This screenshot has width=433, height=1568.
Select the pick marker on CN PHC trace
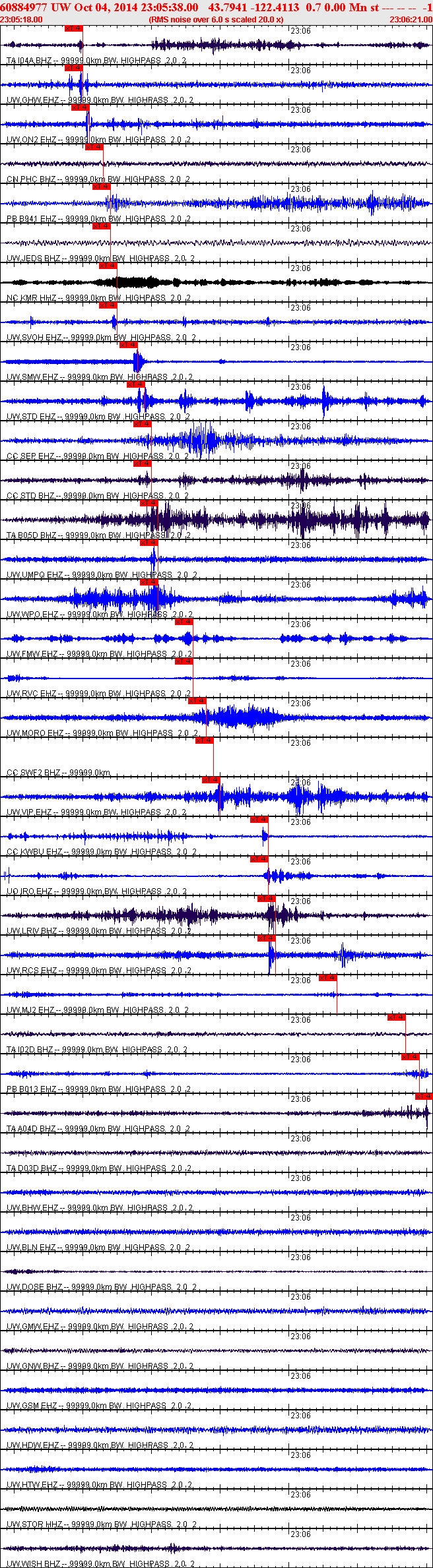click(x=94, y=147)
